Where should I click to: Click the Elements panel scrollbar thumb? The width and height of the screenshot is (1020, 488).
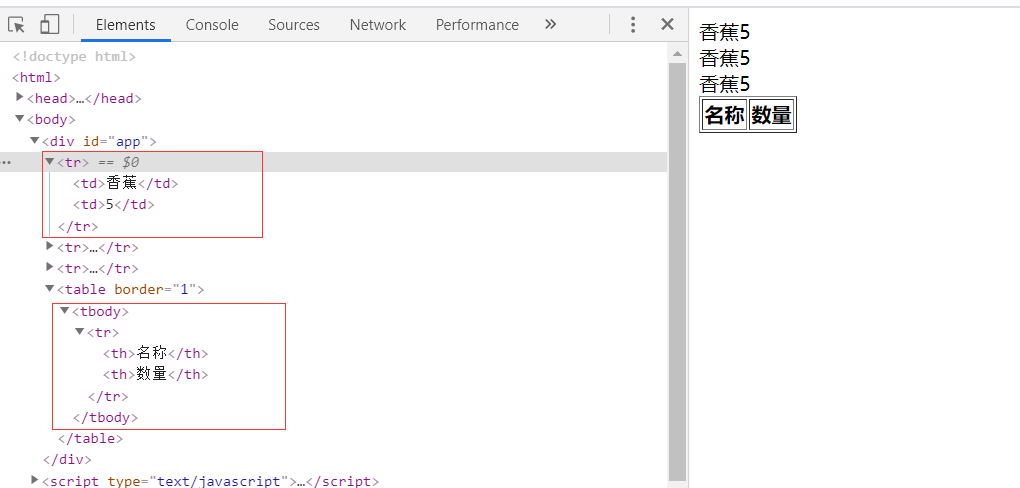[x=677, y=271]
